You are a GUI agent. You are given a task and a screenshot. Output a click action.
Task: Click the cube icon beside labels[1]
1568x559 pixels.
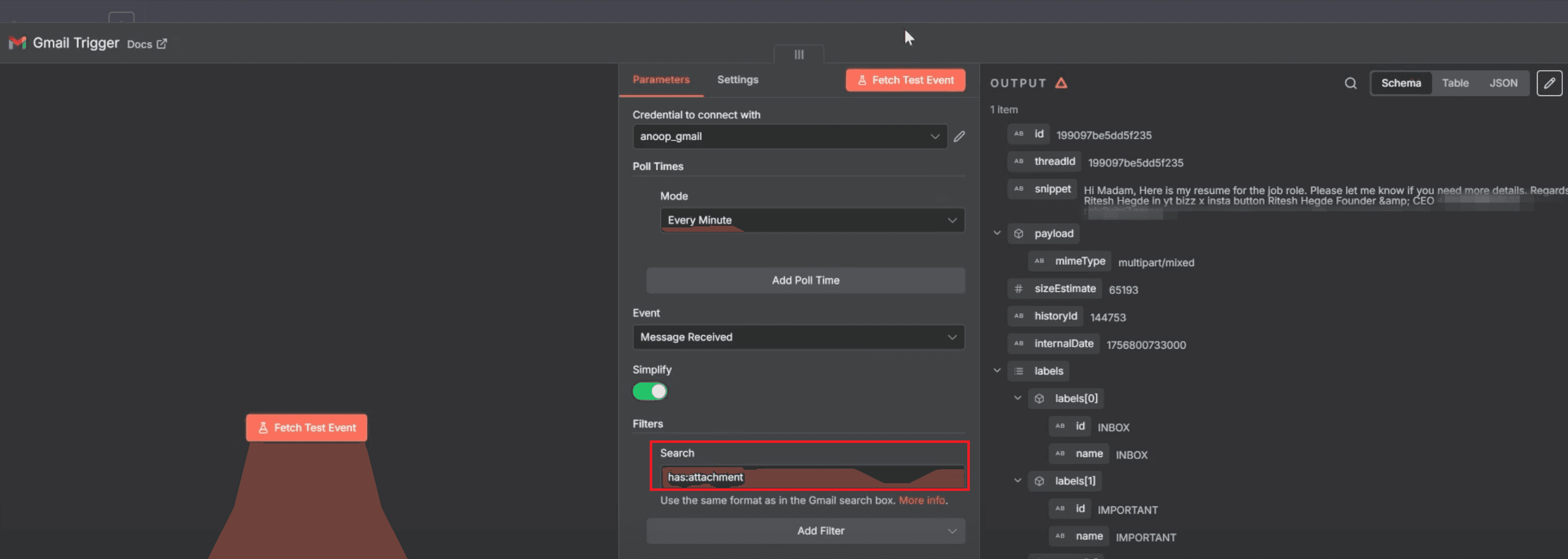pos(1039,481)
